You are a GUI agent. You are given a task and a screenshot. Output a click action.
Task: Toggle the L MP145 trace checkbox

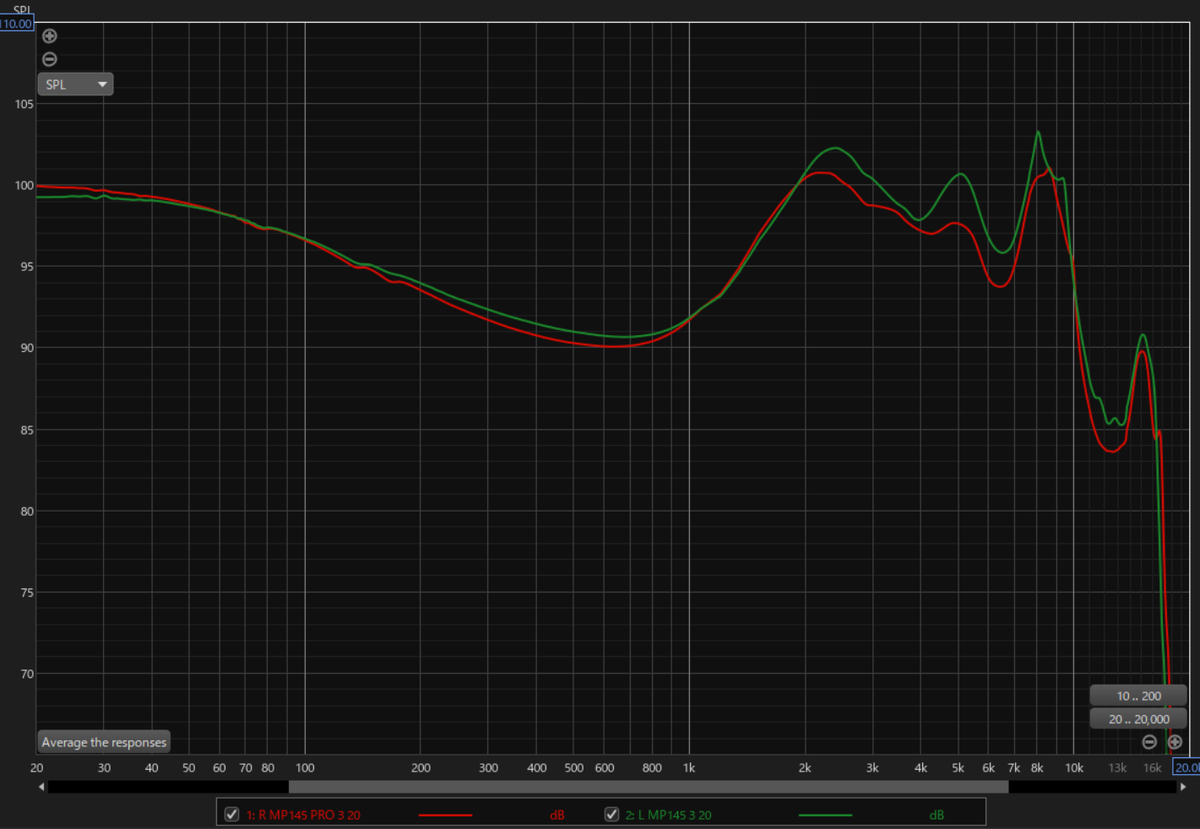pos(612,815)
